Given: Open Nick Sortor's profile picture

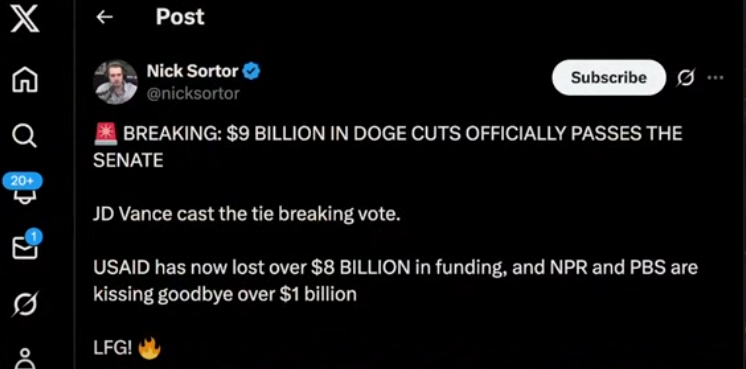Looking at the screenshot, I should (x=116, y=82).
